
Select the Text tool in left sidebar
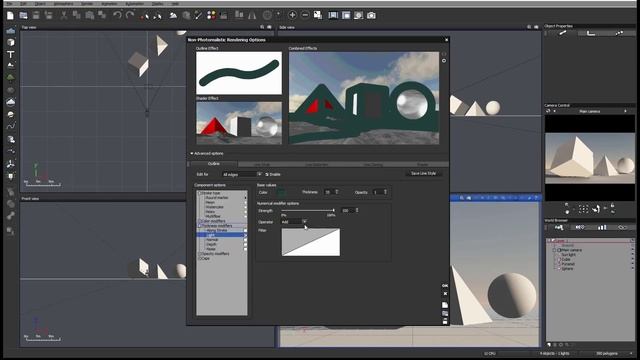[x=11, y=54]
